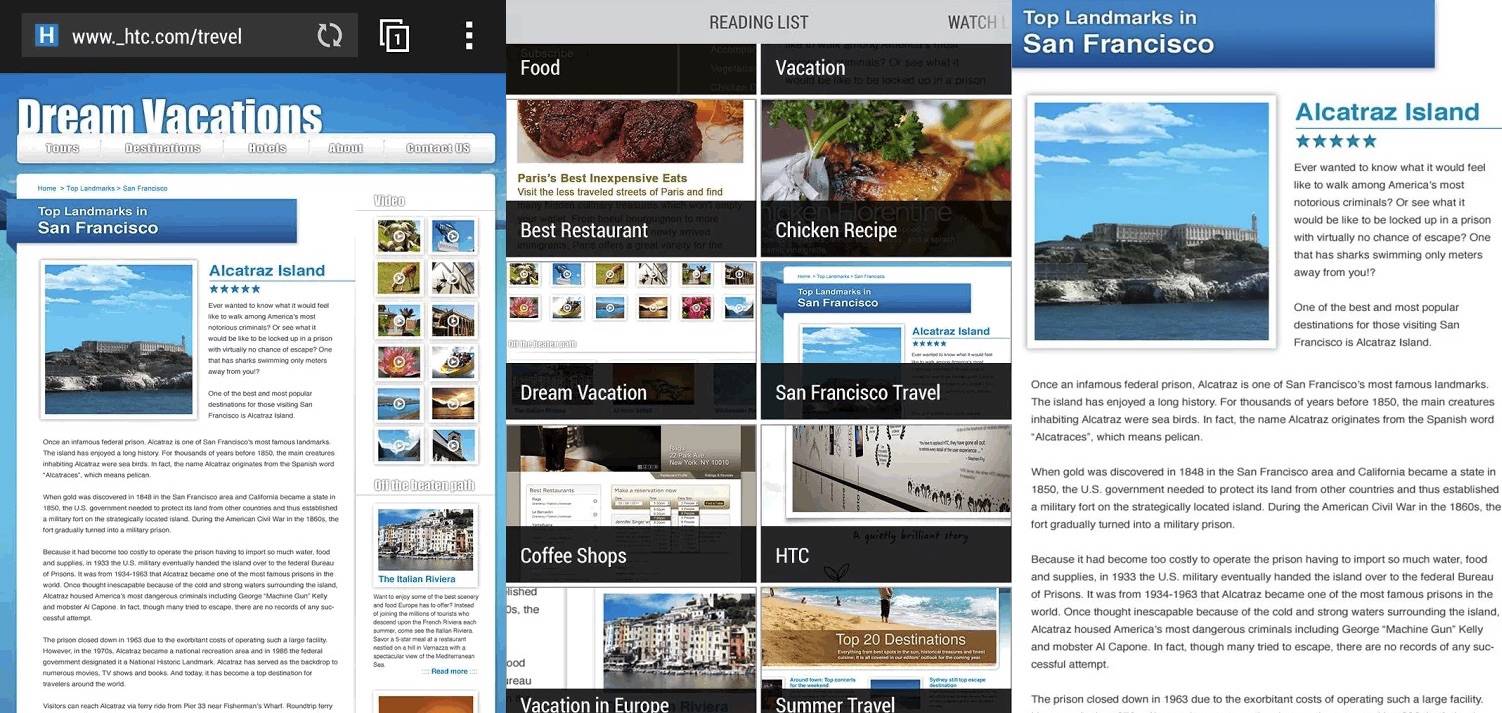This screenshot has height=713, width=1502.
Task: Open the browser tabs switcher icon
Action: coord(395,37)
